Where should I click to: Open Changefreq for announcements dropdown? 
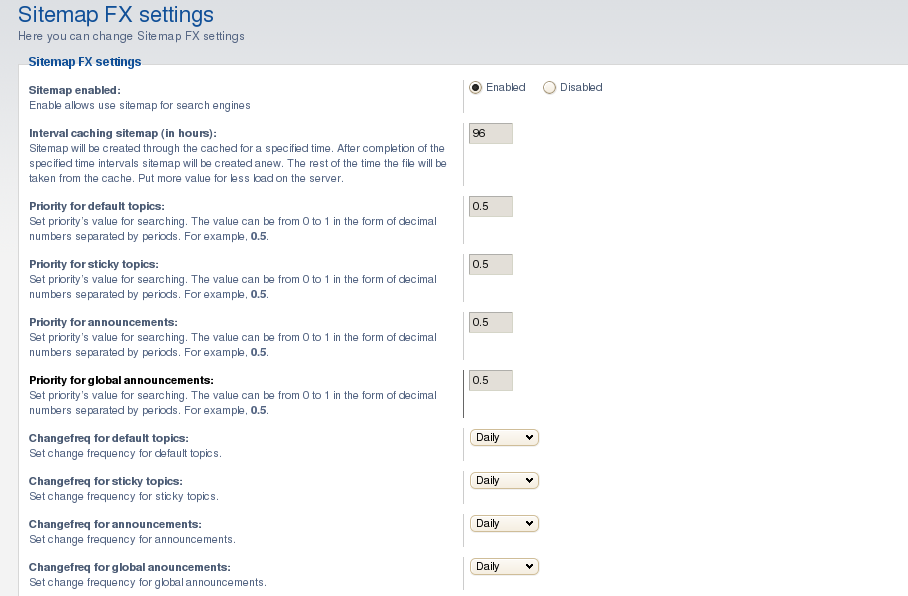click(504, 523)
